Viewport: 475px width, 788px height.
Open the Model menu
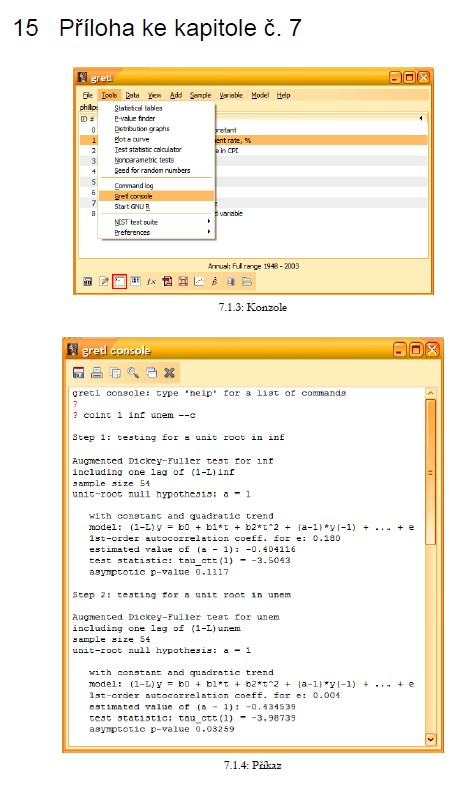[x=260, y=95]
